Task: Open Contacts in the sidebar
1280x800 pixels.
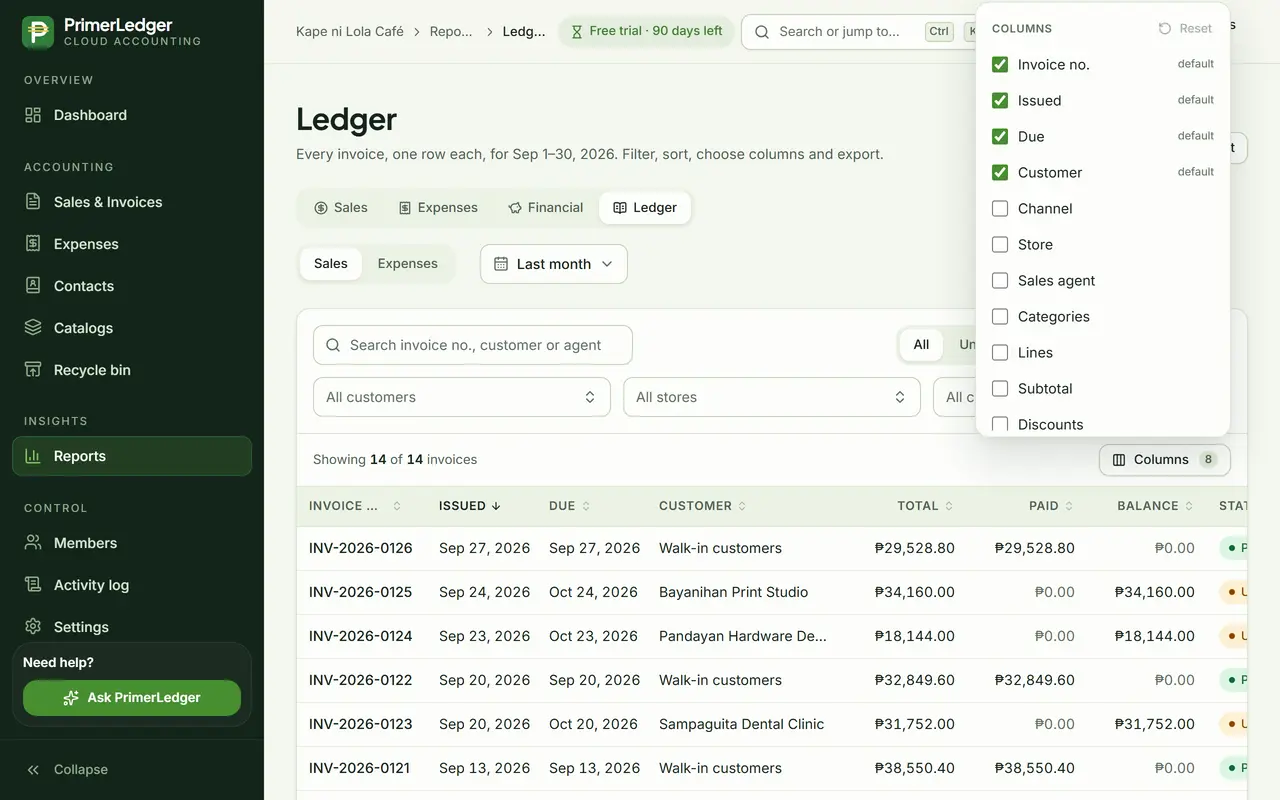Action: coord(132,286)
